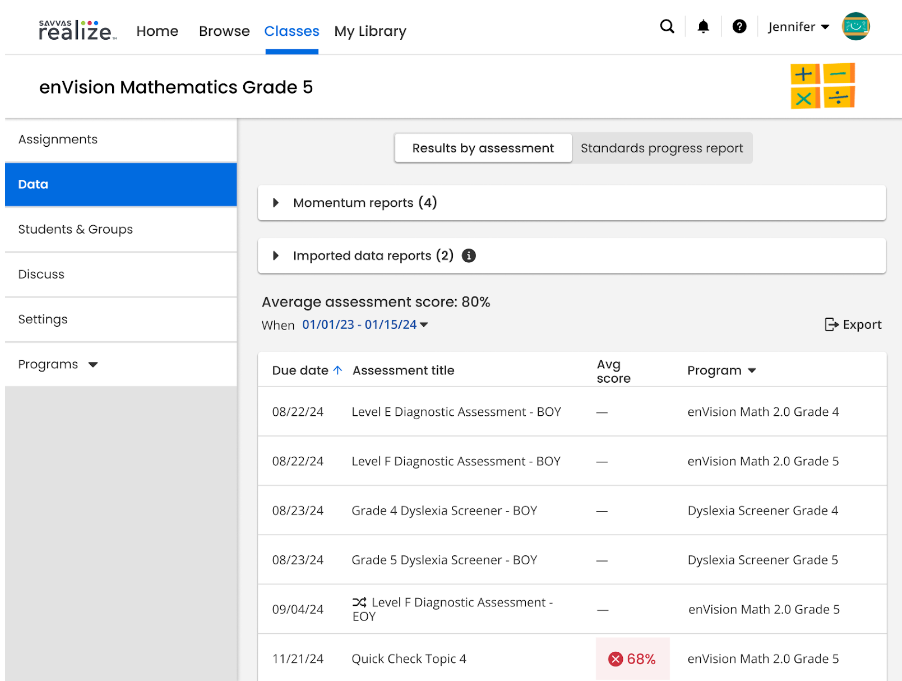Click Dyslexia Screener Grade 5 program cell
Screen dimensions: 902x681
(x=763, y=560)
